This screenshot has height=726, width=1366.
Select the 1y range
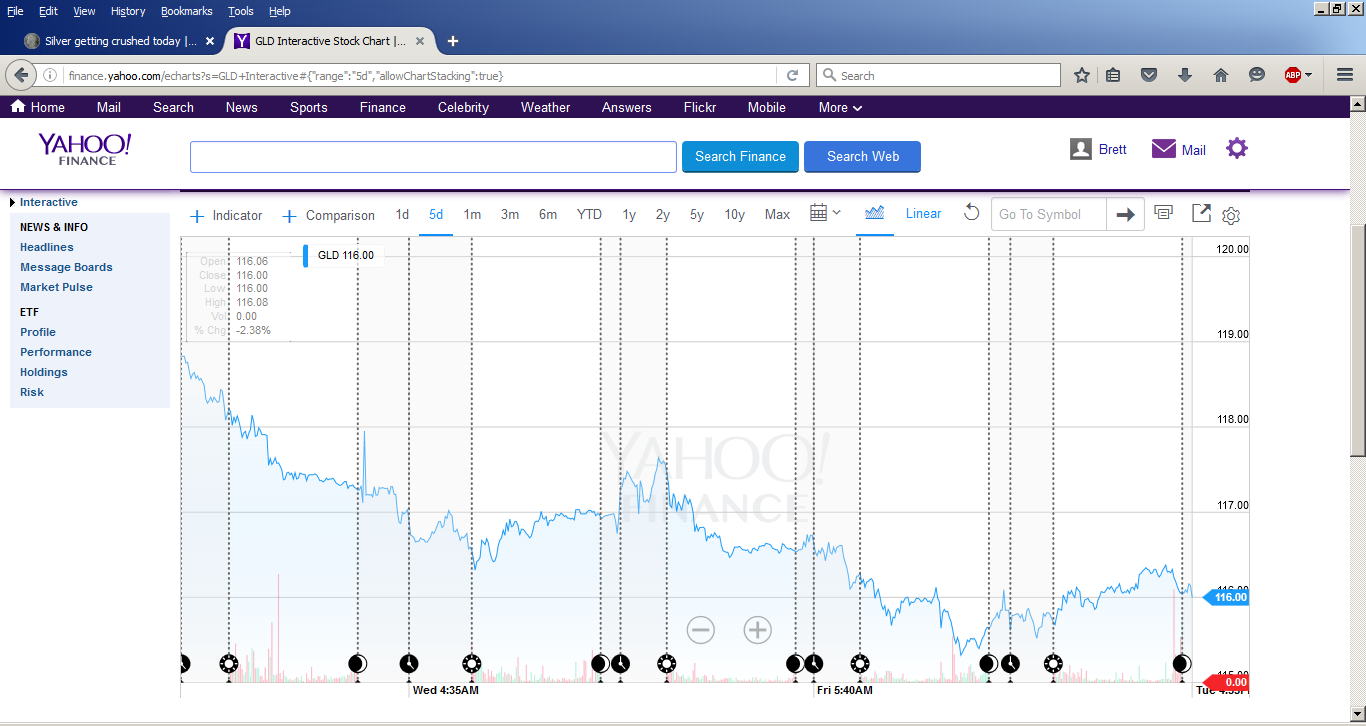coord(629,215)
